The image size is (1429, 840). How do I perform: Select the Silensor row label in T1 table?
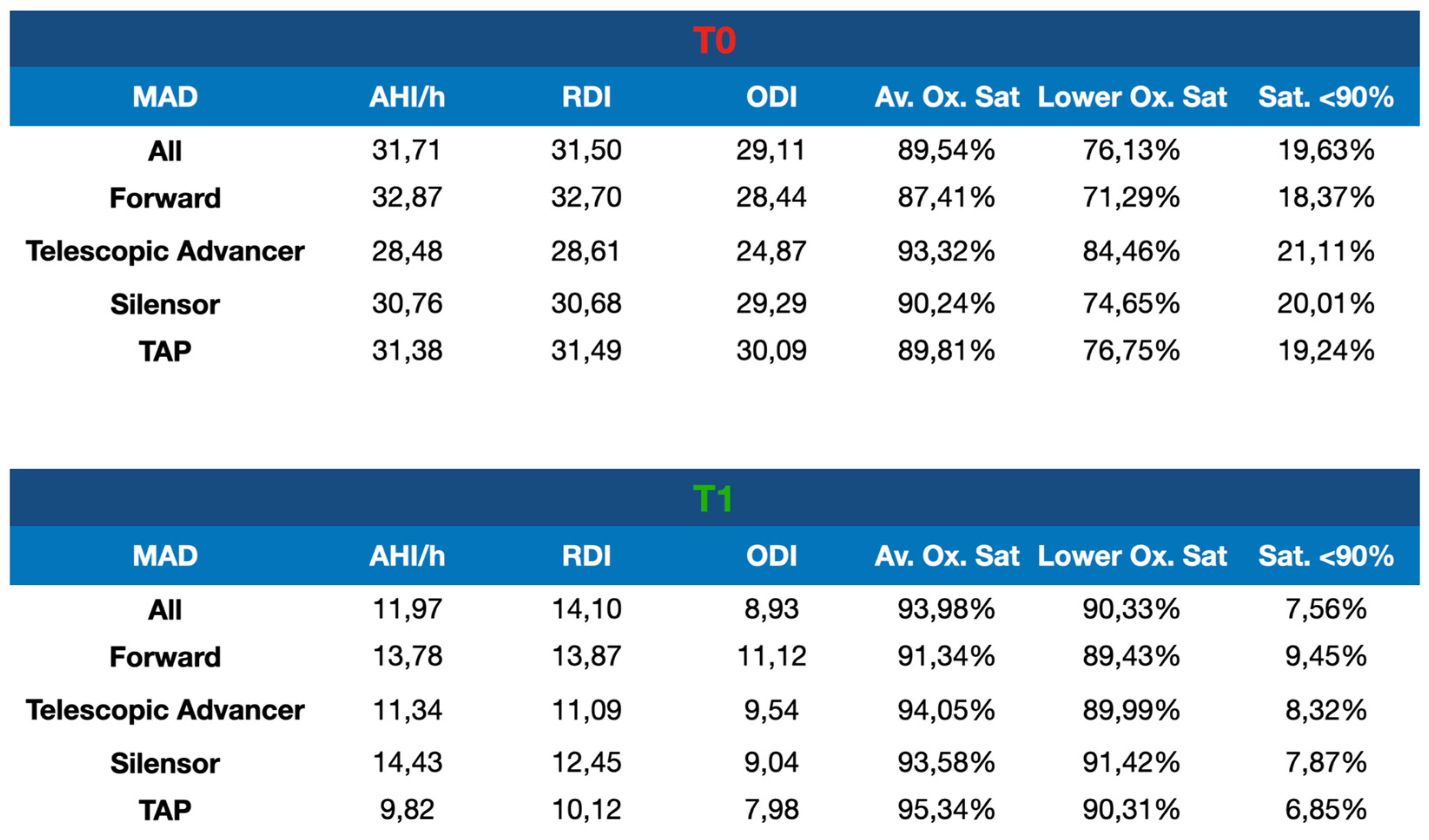pyautogui.click(x=165, y=763)
